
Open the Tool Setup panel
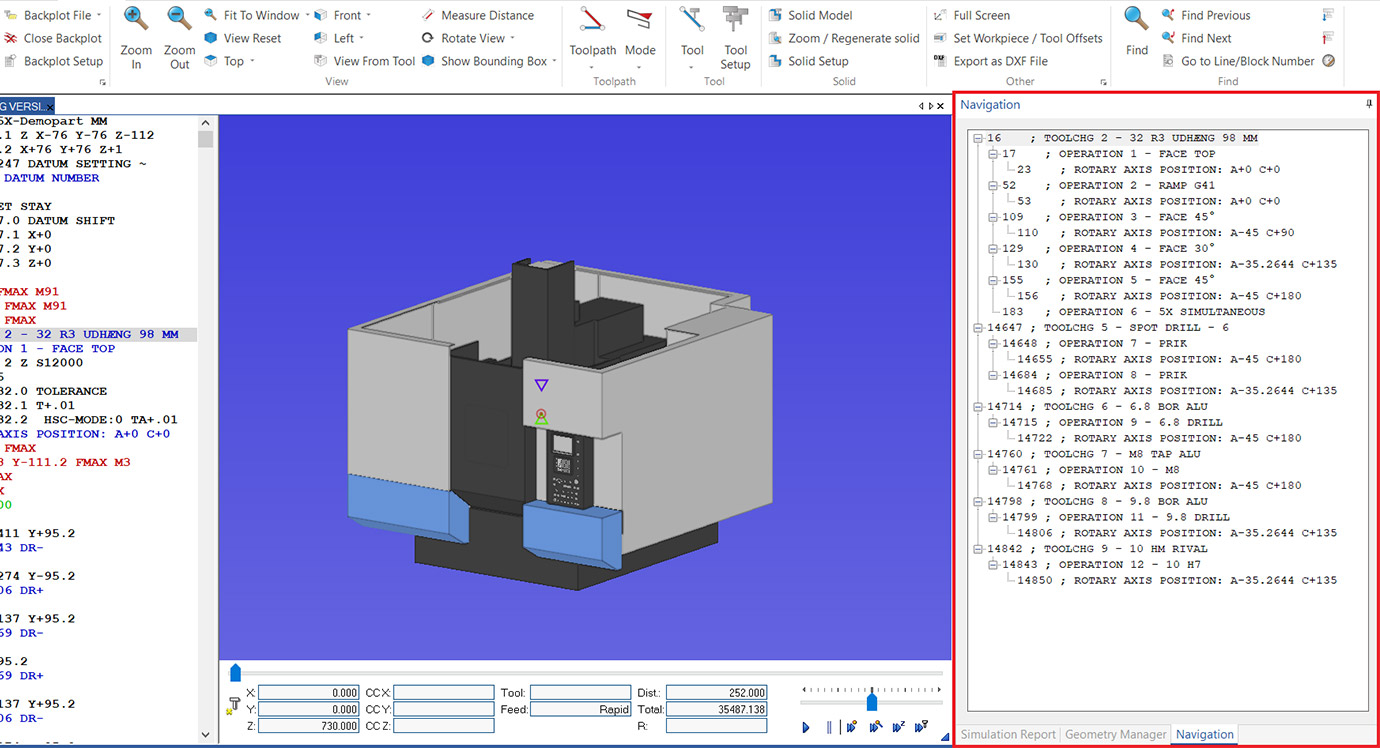[735, 40]
